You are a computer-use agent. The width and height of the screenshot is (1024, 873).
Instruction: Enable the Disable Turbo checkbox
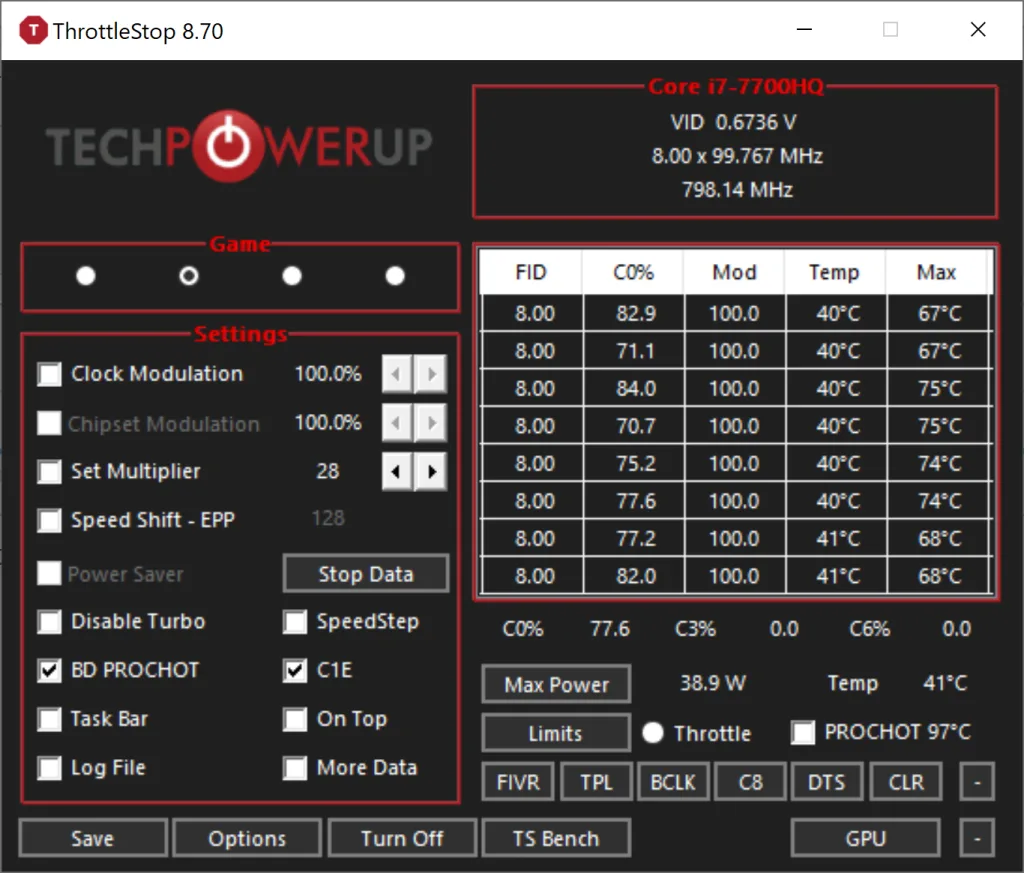49,622
